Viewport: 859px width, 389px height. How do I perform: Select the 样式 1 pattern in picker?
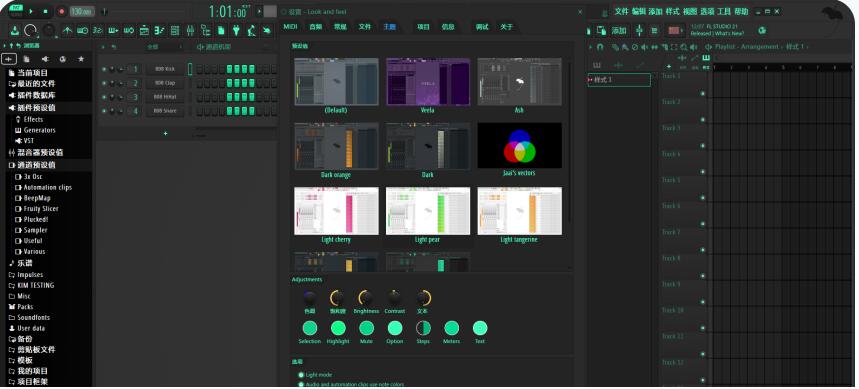(x=620, y=80)
